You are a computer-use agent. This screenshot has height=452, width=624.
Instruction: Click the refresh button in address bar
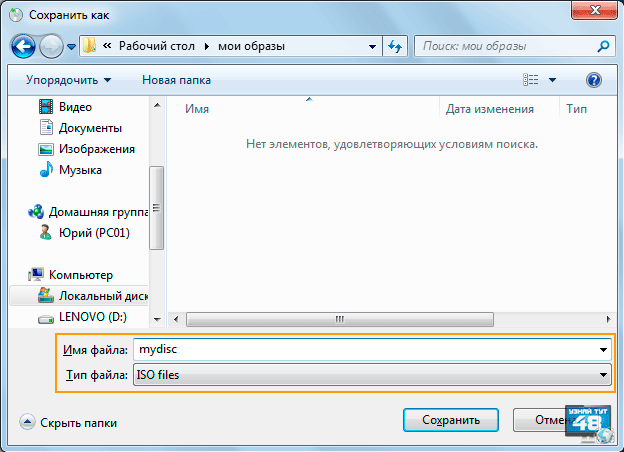click(x=395, y=47)
